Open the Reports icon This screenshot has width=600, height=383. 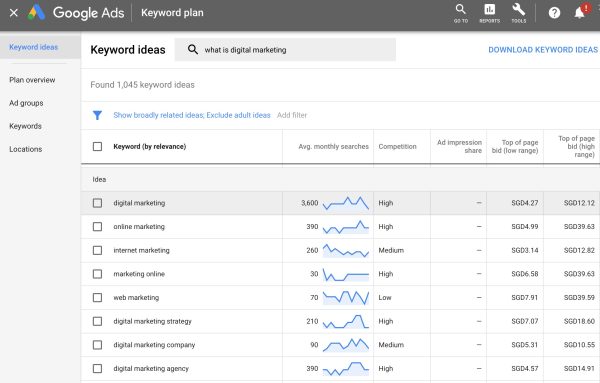pyautogui.click(x=489, y=13)
